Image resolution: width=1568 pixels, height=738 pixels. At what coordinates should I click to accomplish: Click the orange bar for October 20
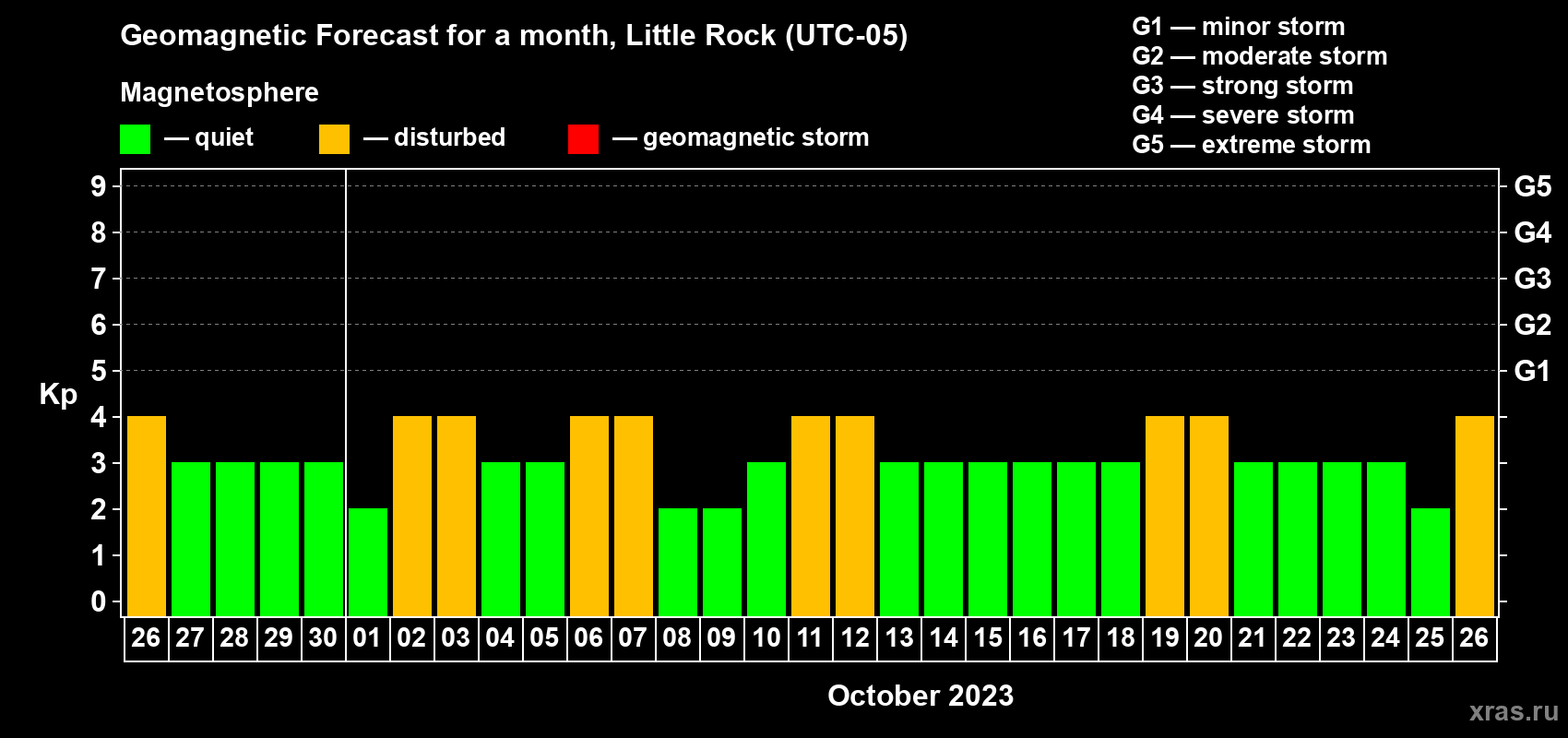tap(1209, 517)
